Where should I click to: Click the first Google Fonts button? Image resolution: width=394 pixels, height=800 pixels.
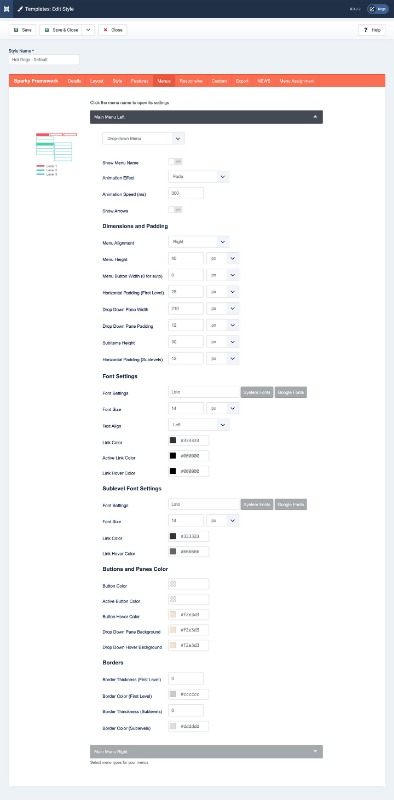pyautogui.click(x=291, y=392)
